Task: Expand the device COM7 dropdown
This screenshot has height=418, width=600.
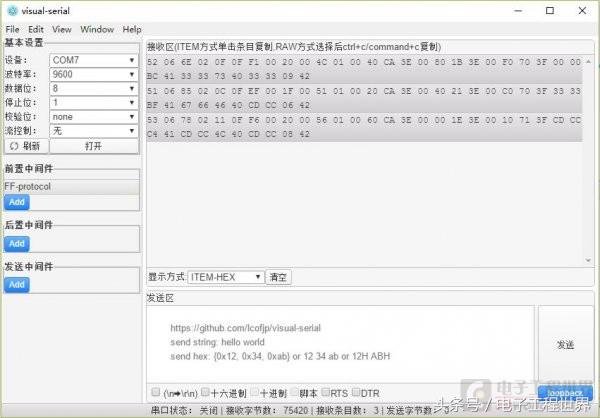Action: click(93, 60)
